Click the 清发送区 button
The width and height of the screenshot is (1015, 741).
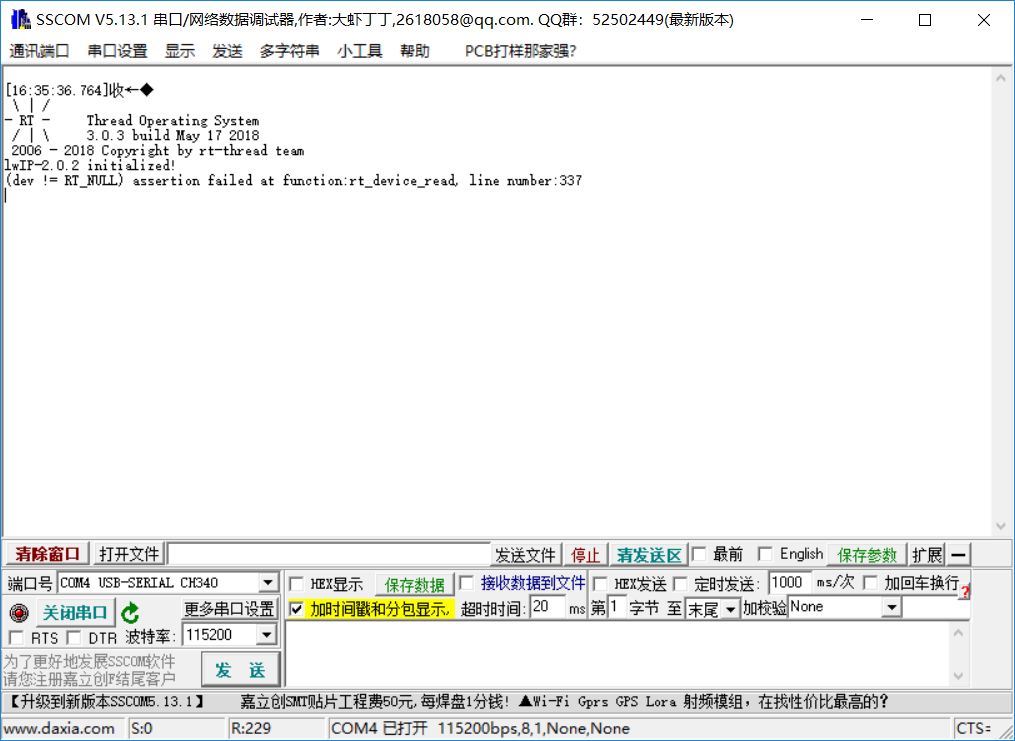tap(649, 555)
